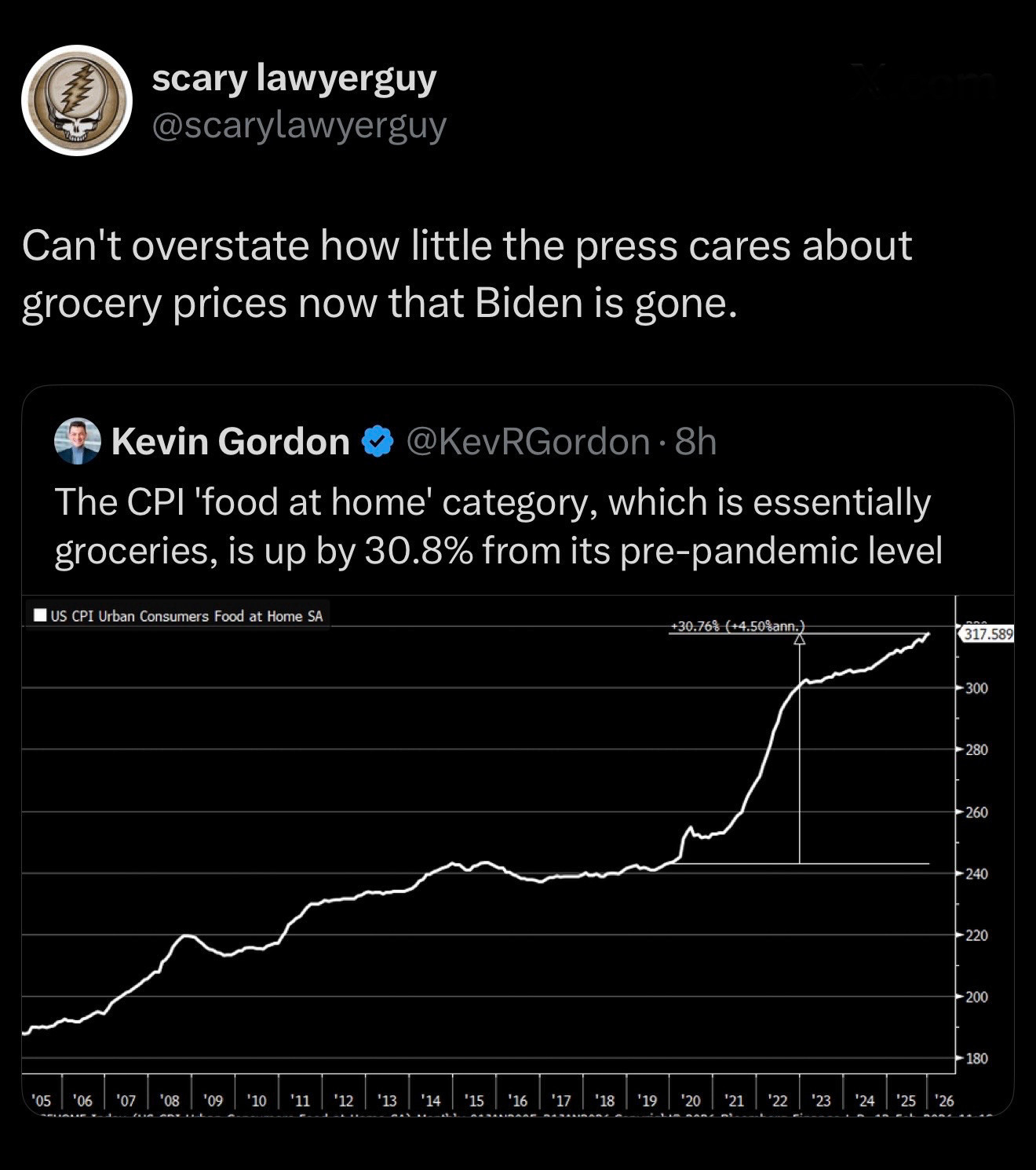Open the scary lawyerguy display name
1036x1170 pixels.
(294, 78)
